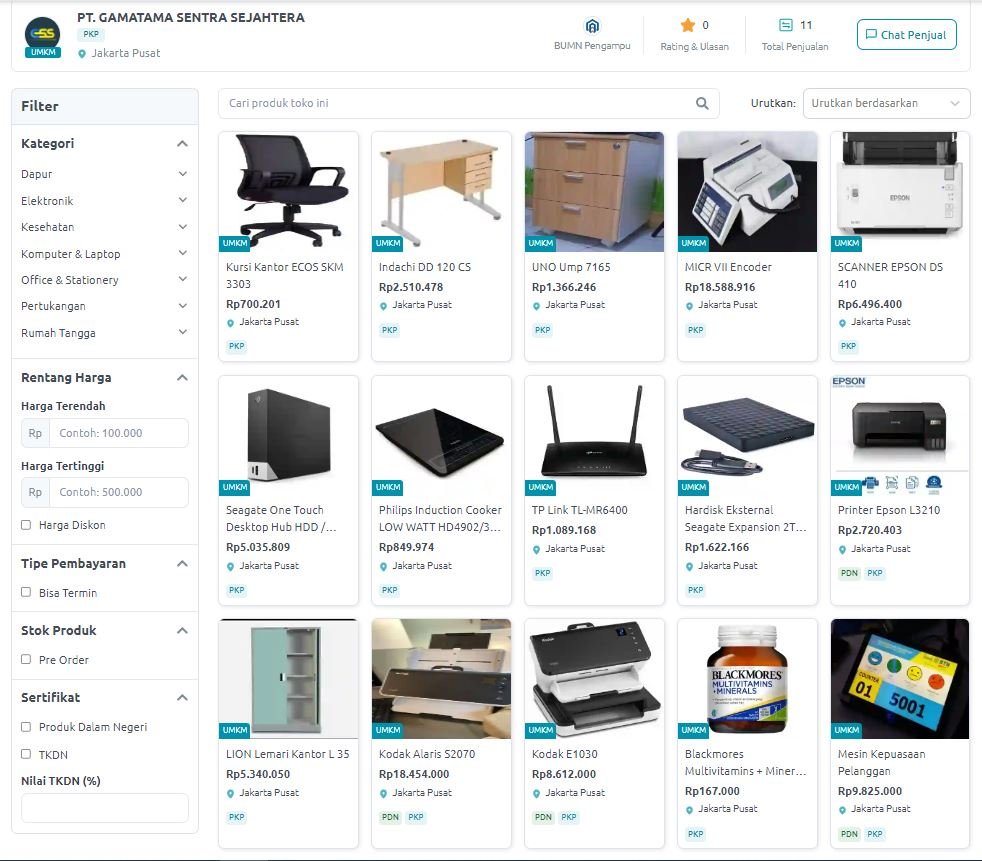982x861 pixels.
Task: Click the store GSS logo avatar
Action: pyautogui.click(x=43, y=37)
